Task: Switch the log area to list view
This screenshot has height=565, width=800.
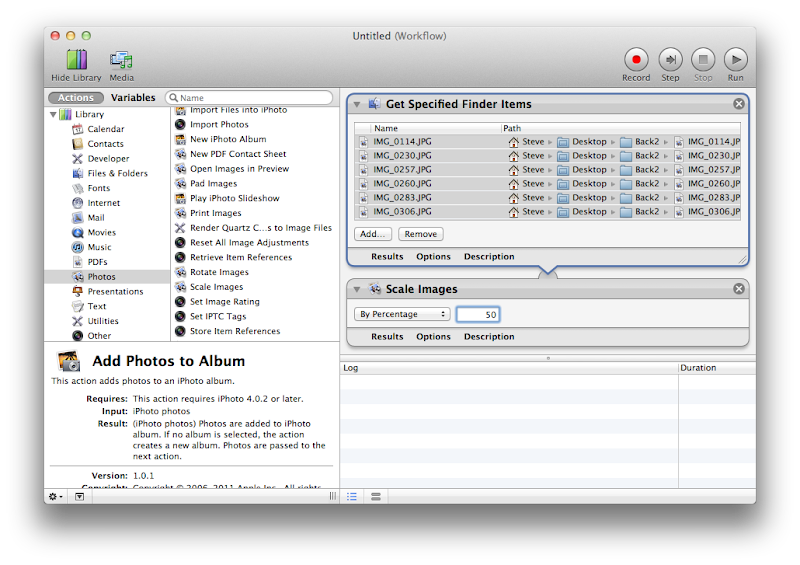Action: (352, 496)
